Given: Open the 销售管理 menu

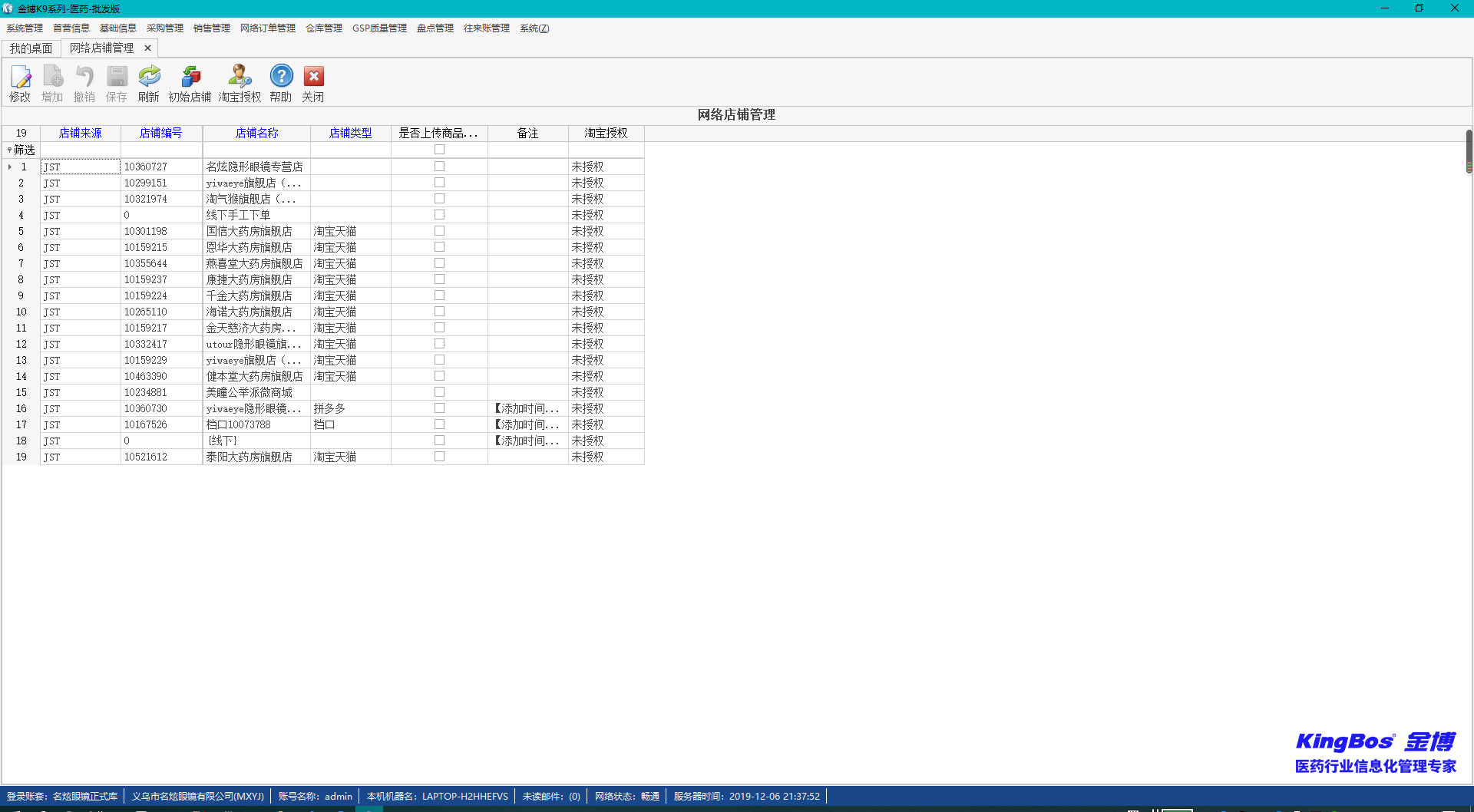Looking at the screenshot, I should 211,28.
